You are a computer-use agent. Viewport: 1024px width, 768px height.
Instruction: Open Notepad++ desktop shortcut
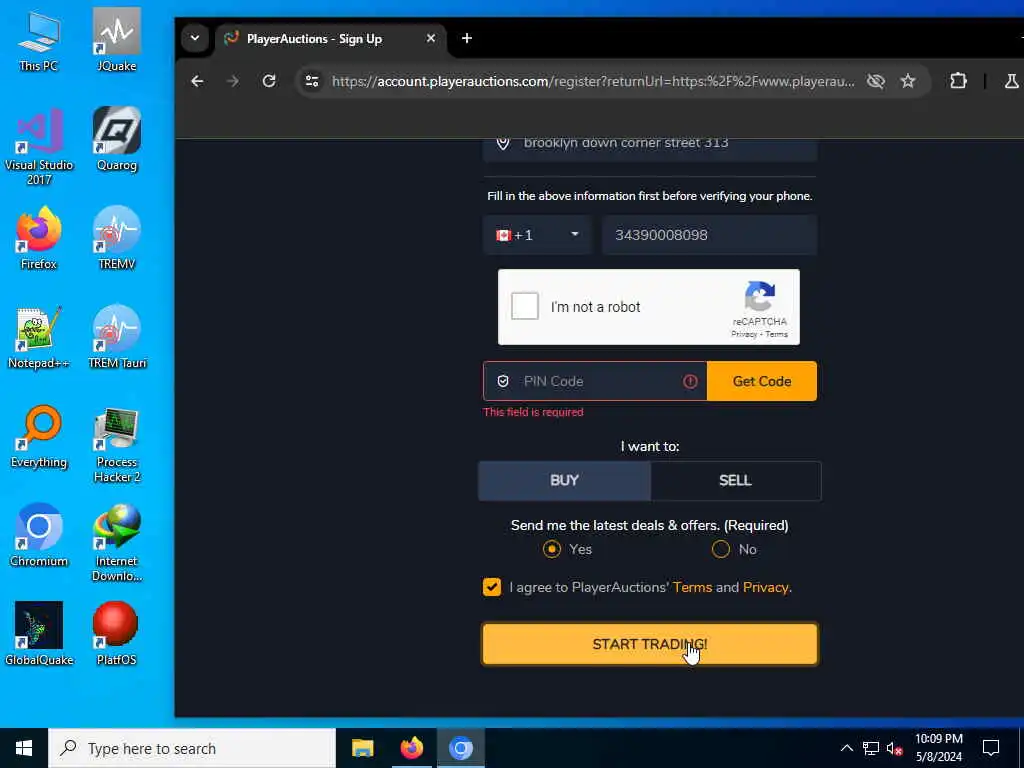tap(39, 337)
